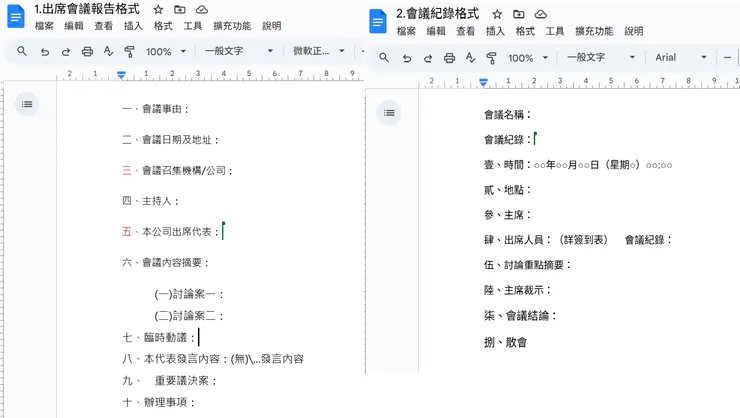Image resolution: width=740 pixels, height=418 pixels.
Task: Open 查看 menu in left document
Action: (104, 26)
